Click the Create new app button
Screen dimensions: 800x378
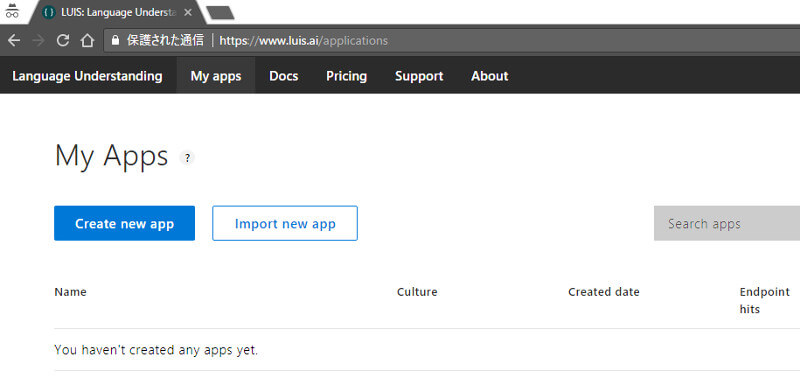coord(124,223)
